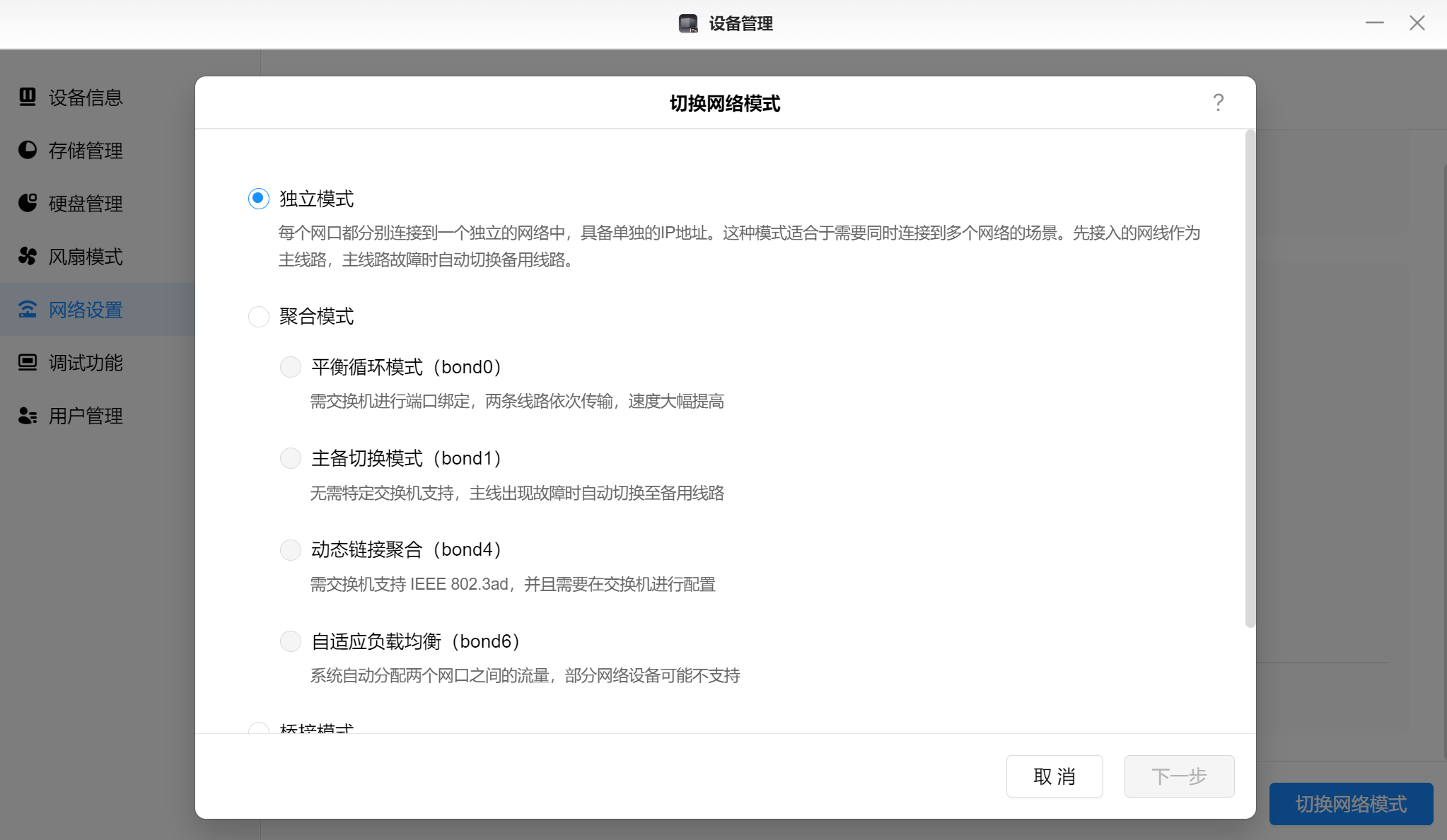Click the dialog's vertical scrollbar
This screenshot has width=1447, height=840.
(x=1250, y=378)
